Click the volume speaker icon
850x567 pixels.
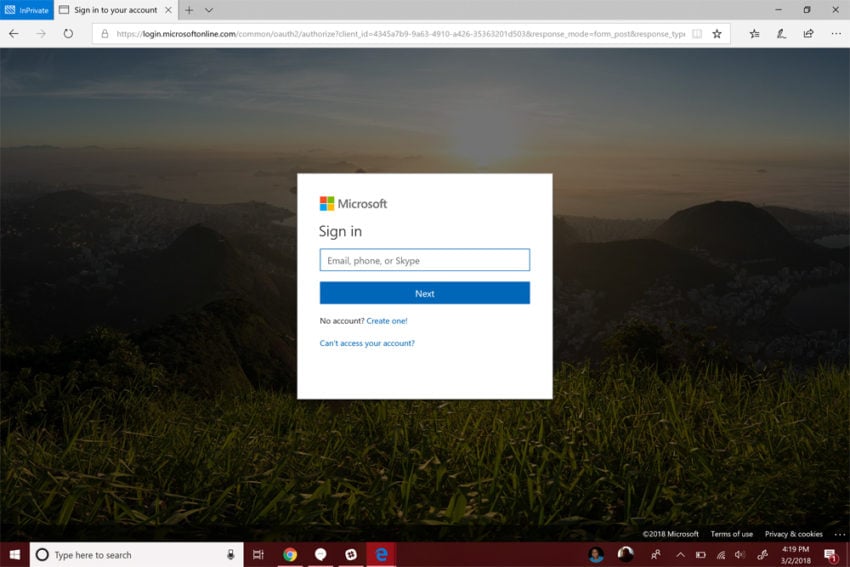tap(740, 555)
